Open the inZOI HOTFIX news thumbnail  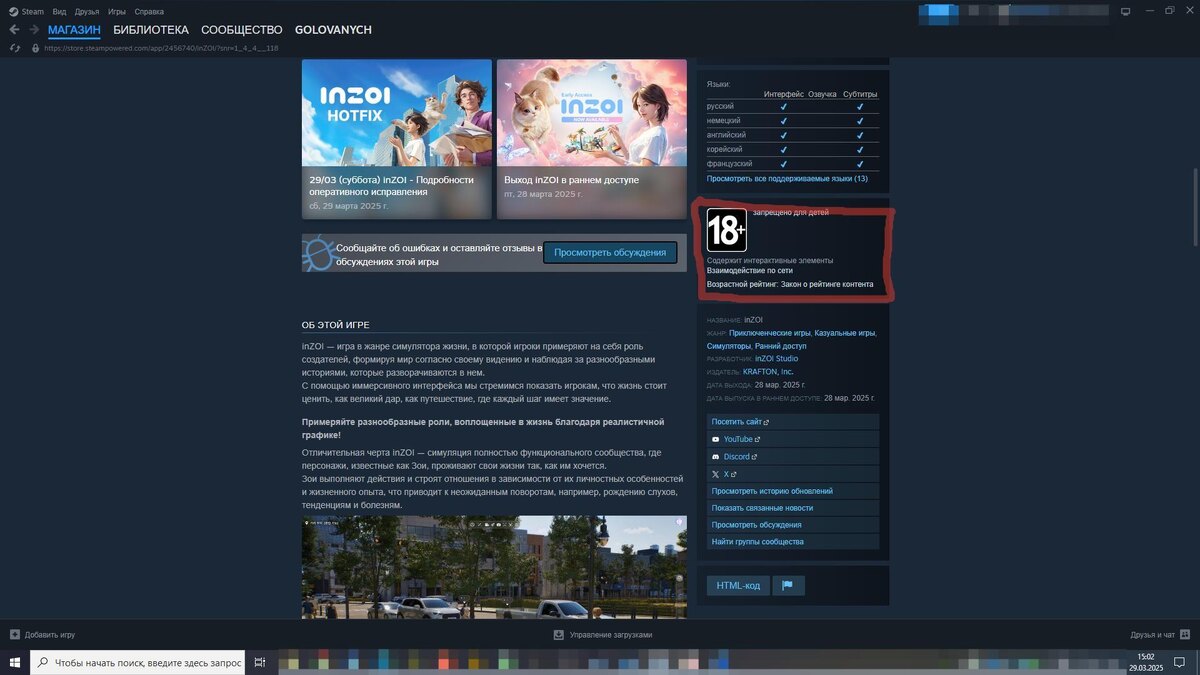click(x=397, y=112)
